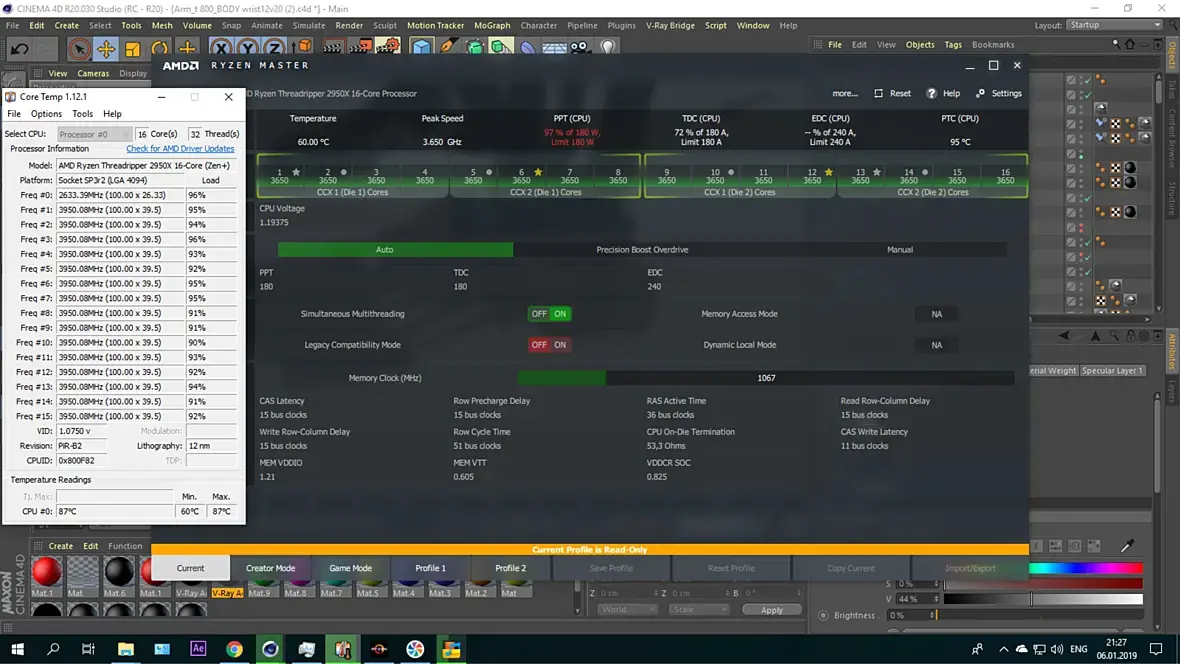Click Ryzen Master taskbar icon
The height and width of the screenshot is (664, 1180).
point(379,649)
